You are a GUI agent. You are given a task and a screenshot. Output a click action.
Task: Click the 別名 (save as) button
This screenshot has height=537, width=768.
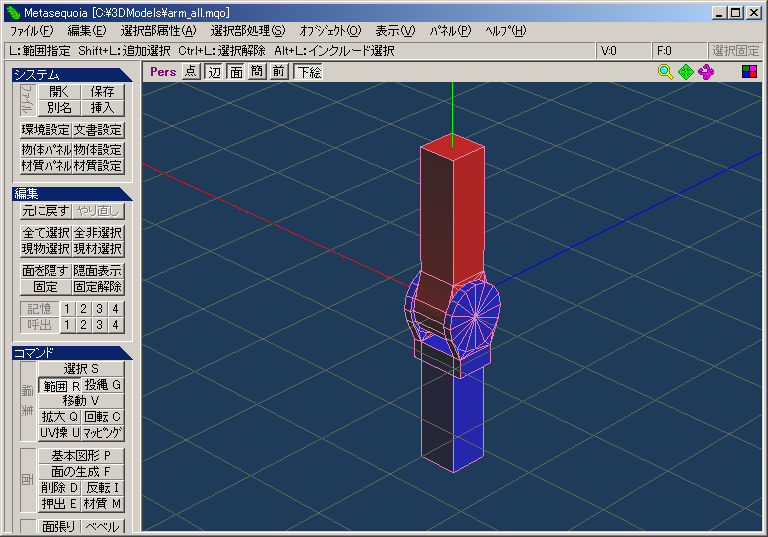pos(59,108)
